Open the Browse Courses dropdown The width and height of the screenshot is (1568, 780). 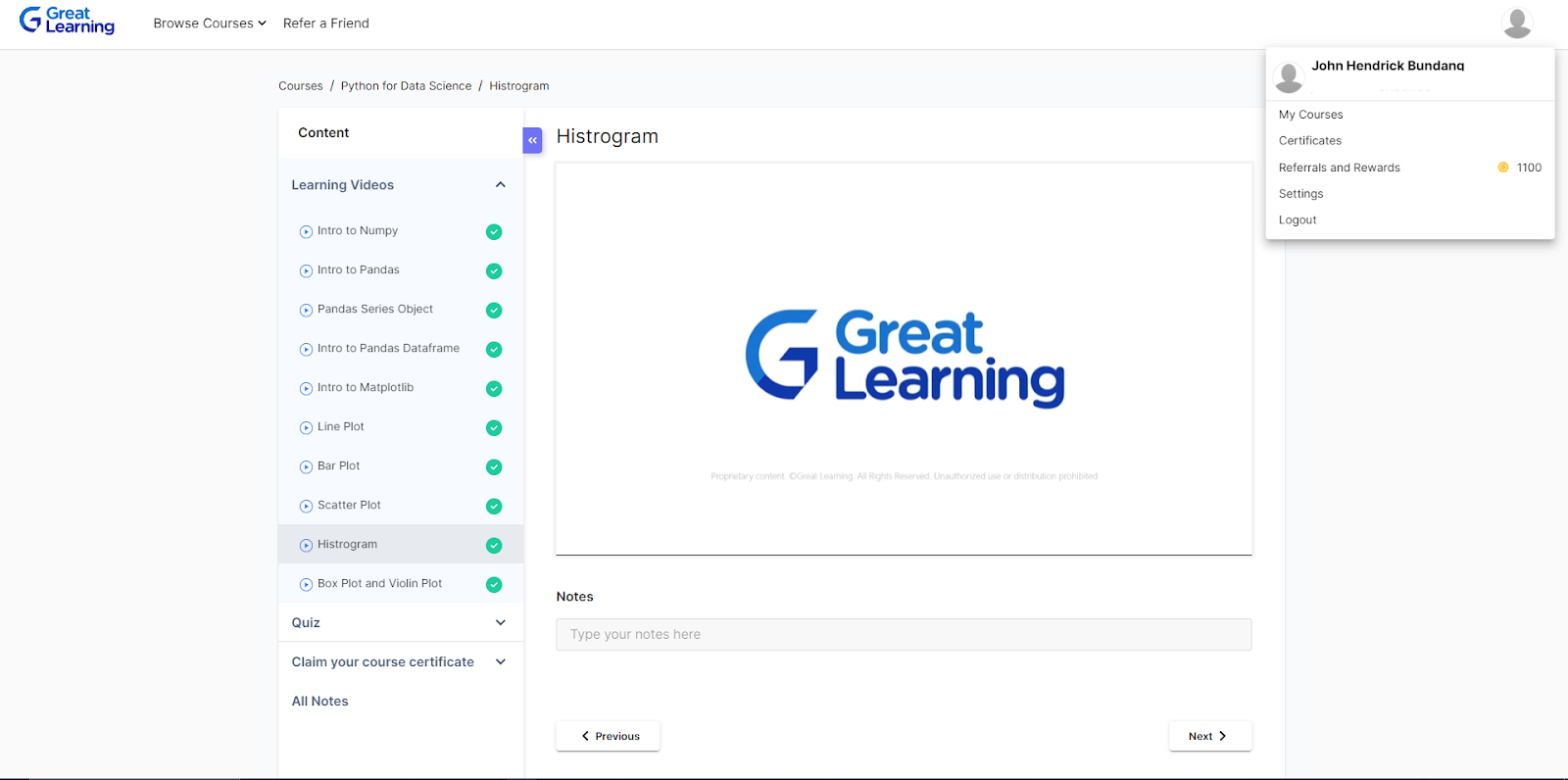click(210, 24)
